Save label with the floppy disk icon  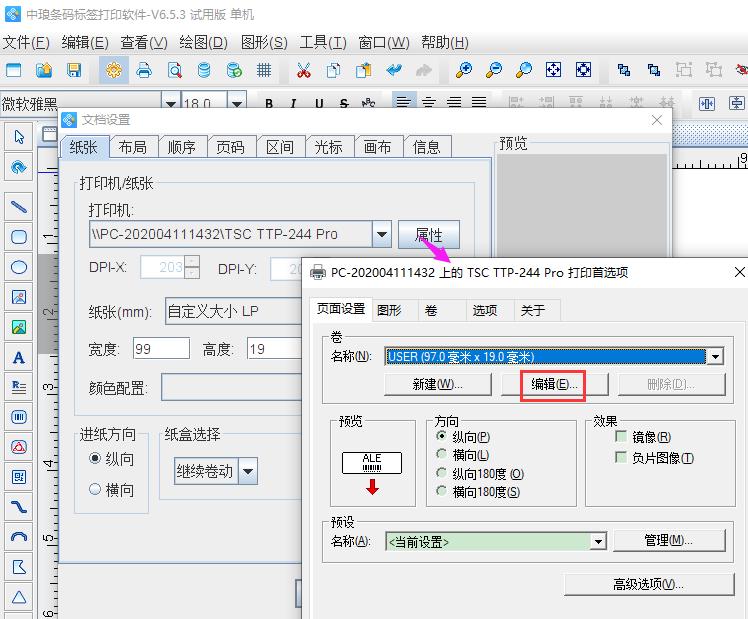click(74, 70)
